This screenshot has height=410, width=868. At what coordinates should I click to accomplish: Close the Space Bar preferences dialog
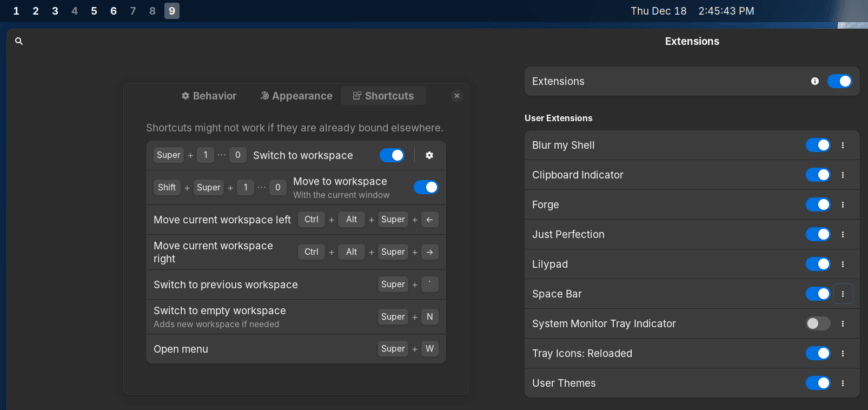pos(457,96)
